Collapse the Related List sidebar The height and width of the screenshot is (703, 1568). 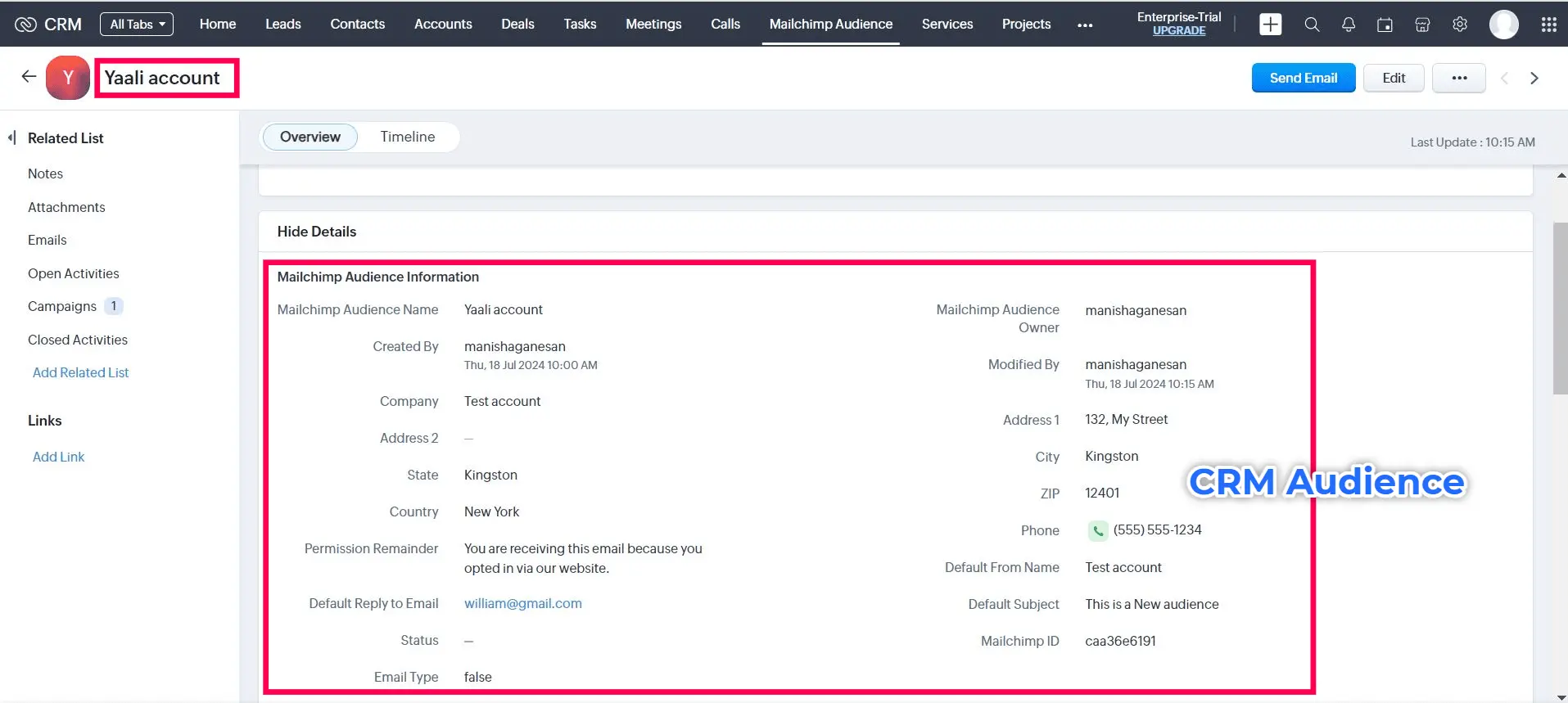[12, 137]
